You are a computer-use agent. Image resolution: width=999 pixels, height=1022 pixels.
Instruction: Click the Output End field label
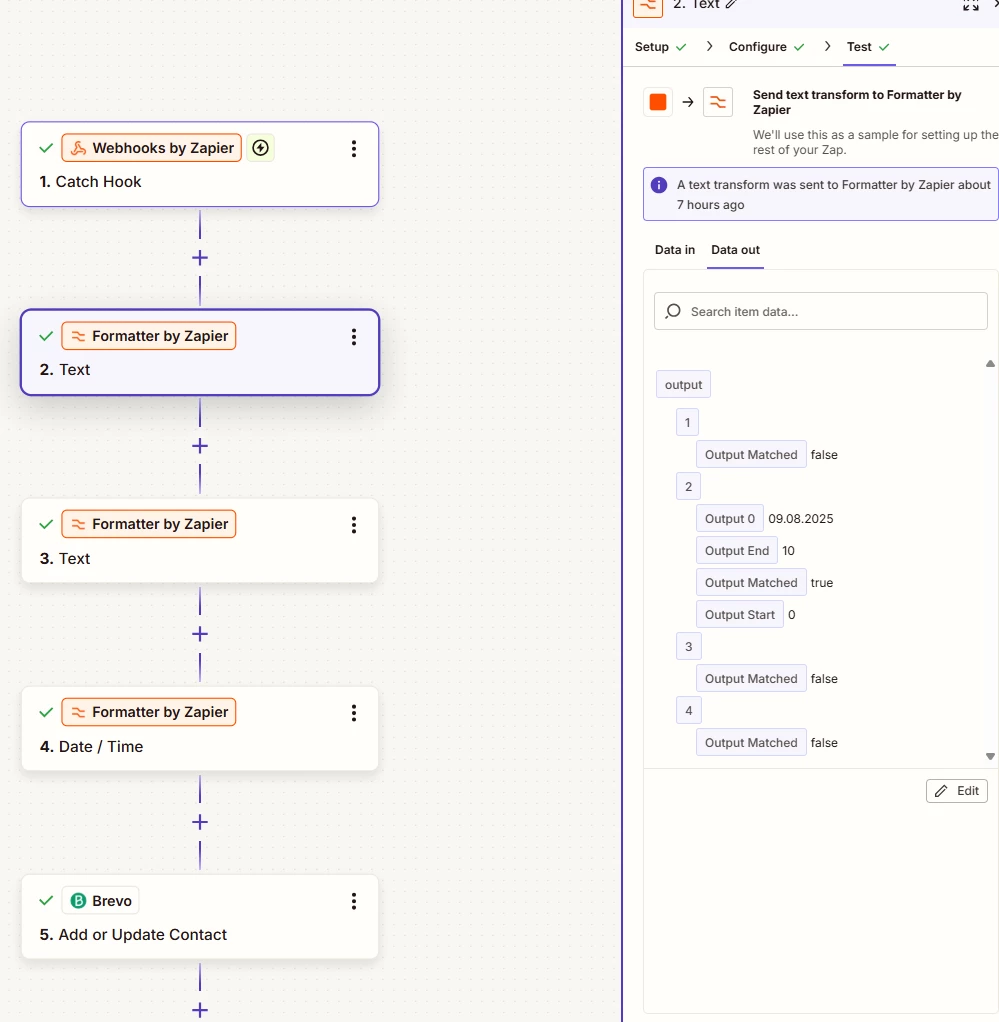click(737, 551)
